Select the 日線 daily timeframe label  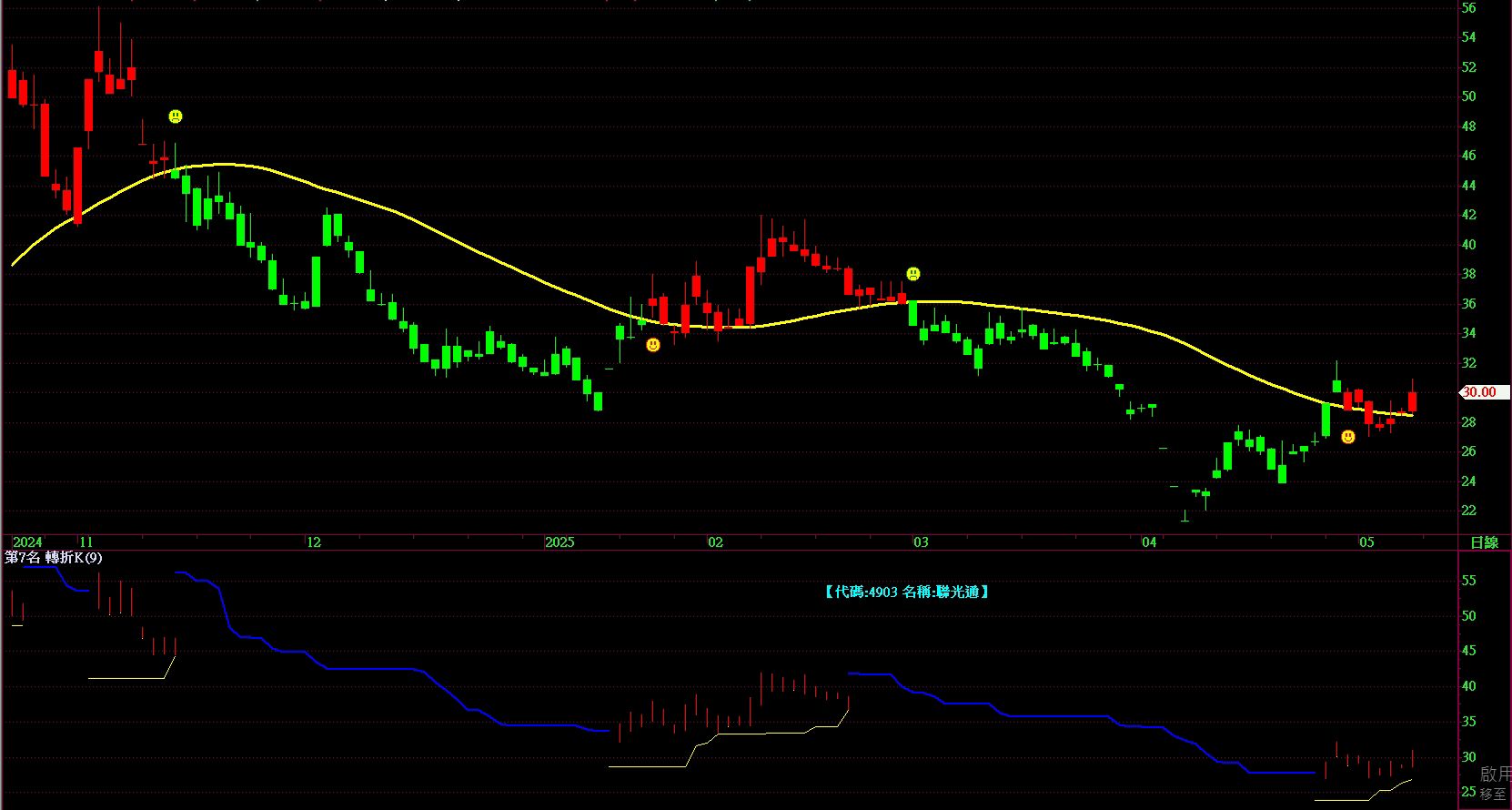tap(1485, 542)
